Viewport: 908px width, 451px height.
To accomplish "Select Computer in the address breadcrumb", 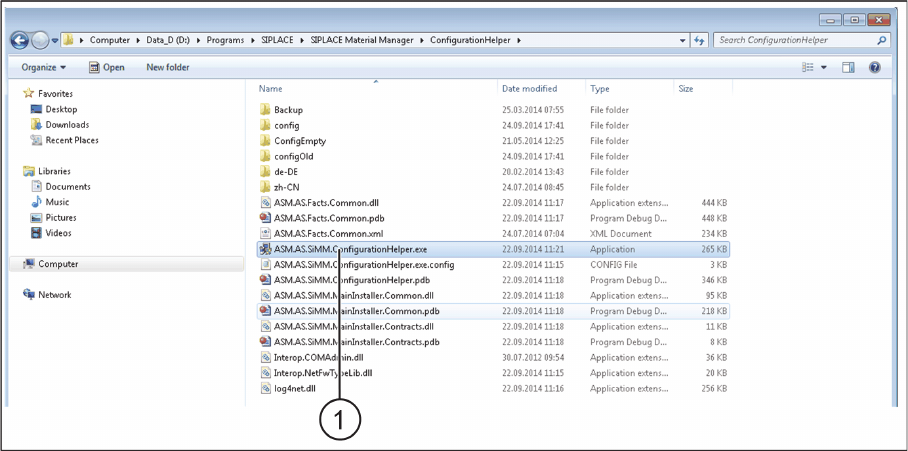I will pos(109,41).
